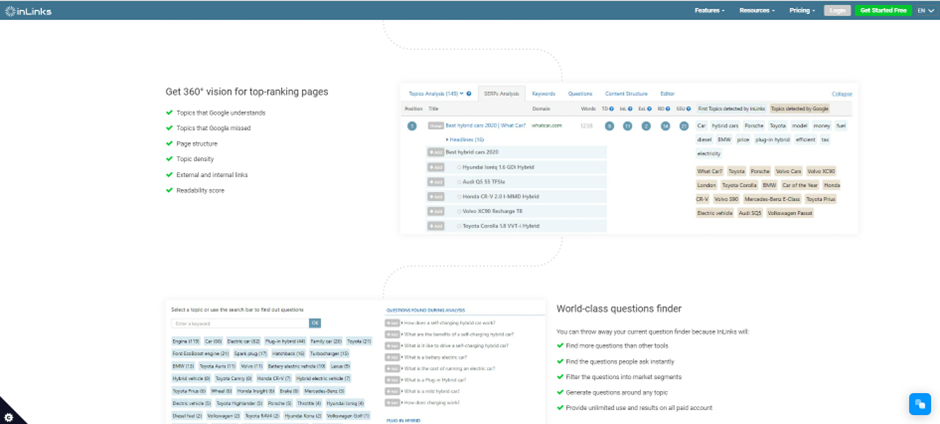
Task: Add the Audi Q5 55 TFSIe headline
Action: tap(436, 182)
